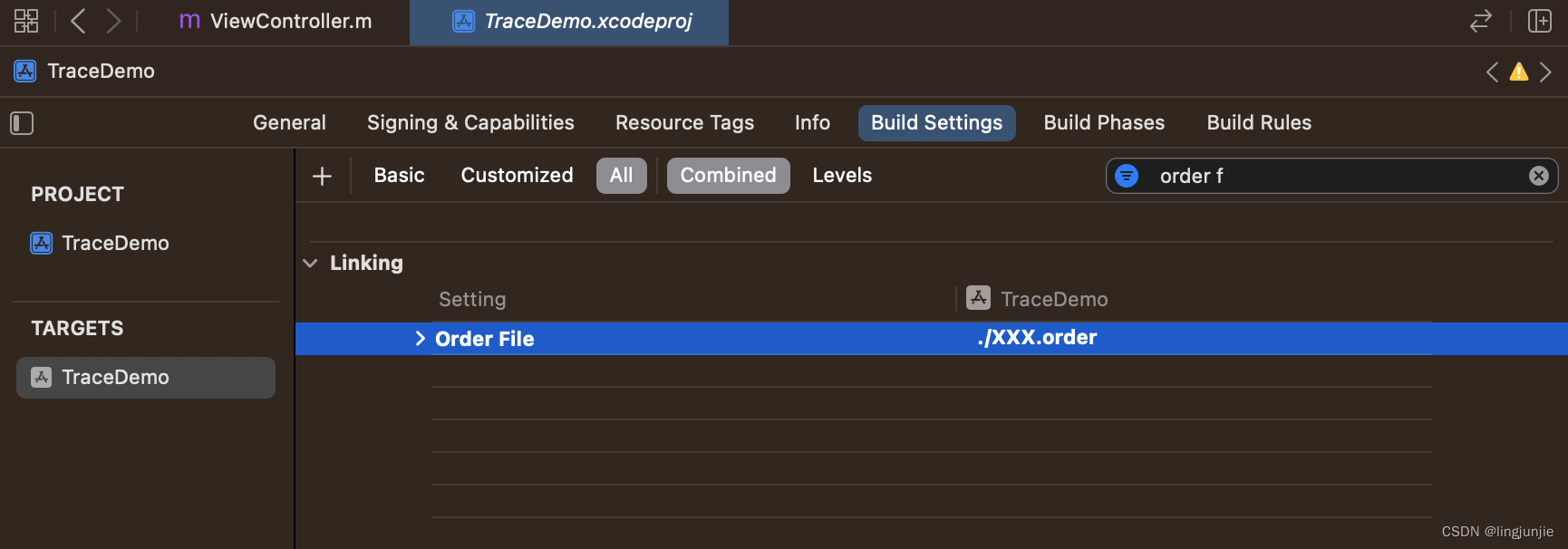The height and width of the screenshot is (549, 1568).
Task: Switch to the ViewController.m tab
Action: tap(276, 22)
